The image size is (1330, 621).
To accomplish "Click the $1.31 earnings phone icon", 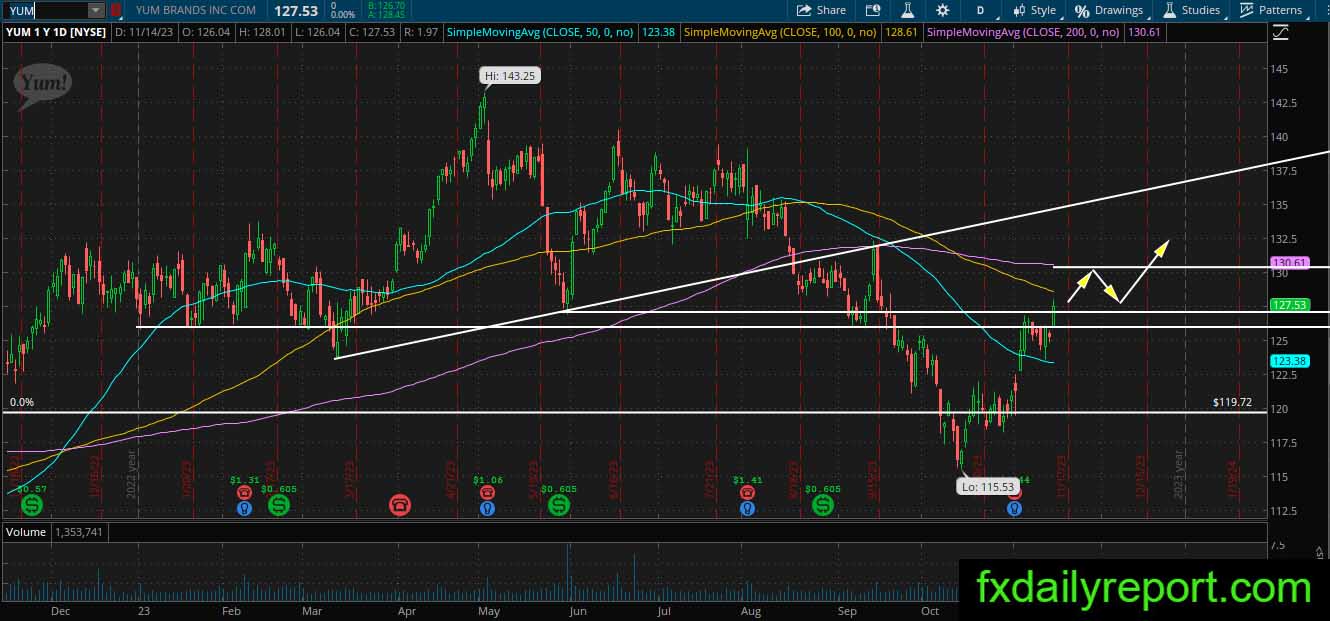I will tap(245, 492).
